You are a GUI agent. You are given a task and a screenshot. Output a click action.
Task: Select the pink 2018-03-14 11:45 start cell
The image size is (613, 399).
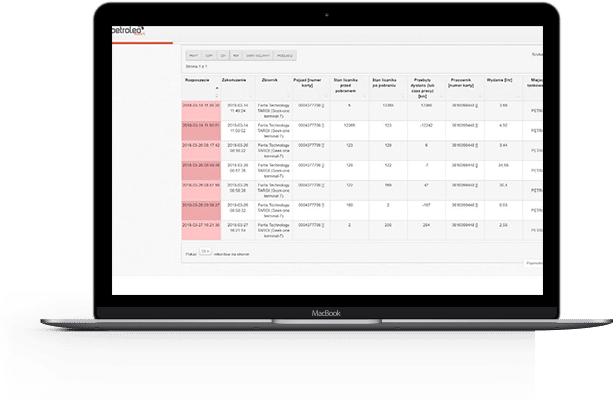pyautogui.click(x=201, y=111)
